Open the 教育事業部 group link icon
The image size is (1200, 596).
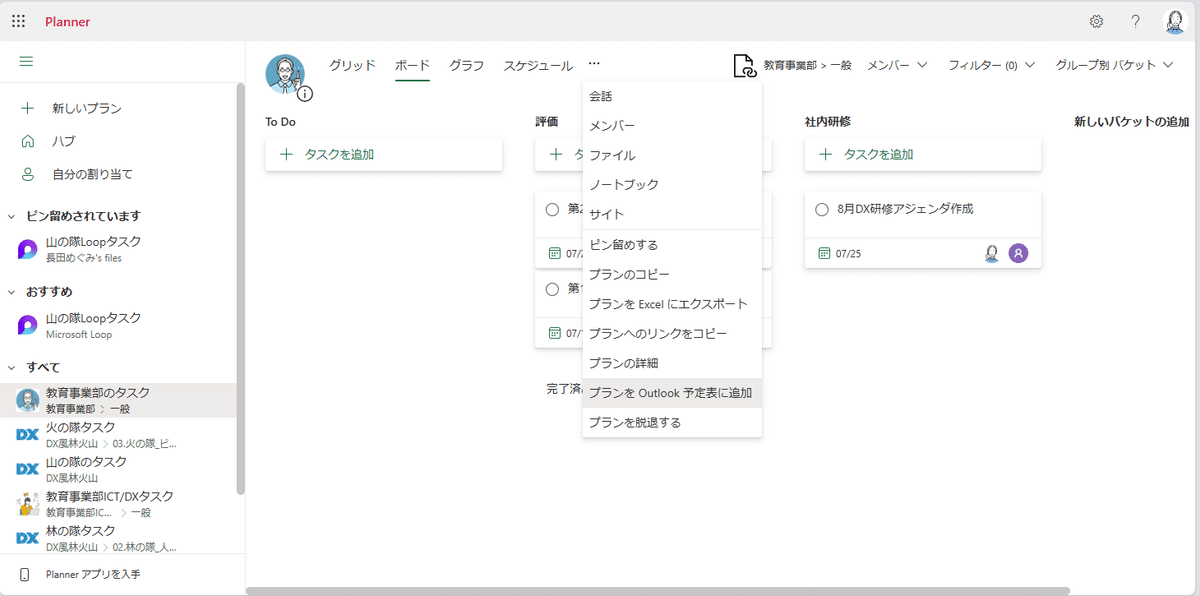point(744,66)
